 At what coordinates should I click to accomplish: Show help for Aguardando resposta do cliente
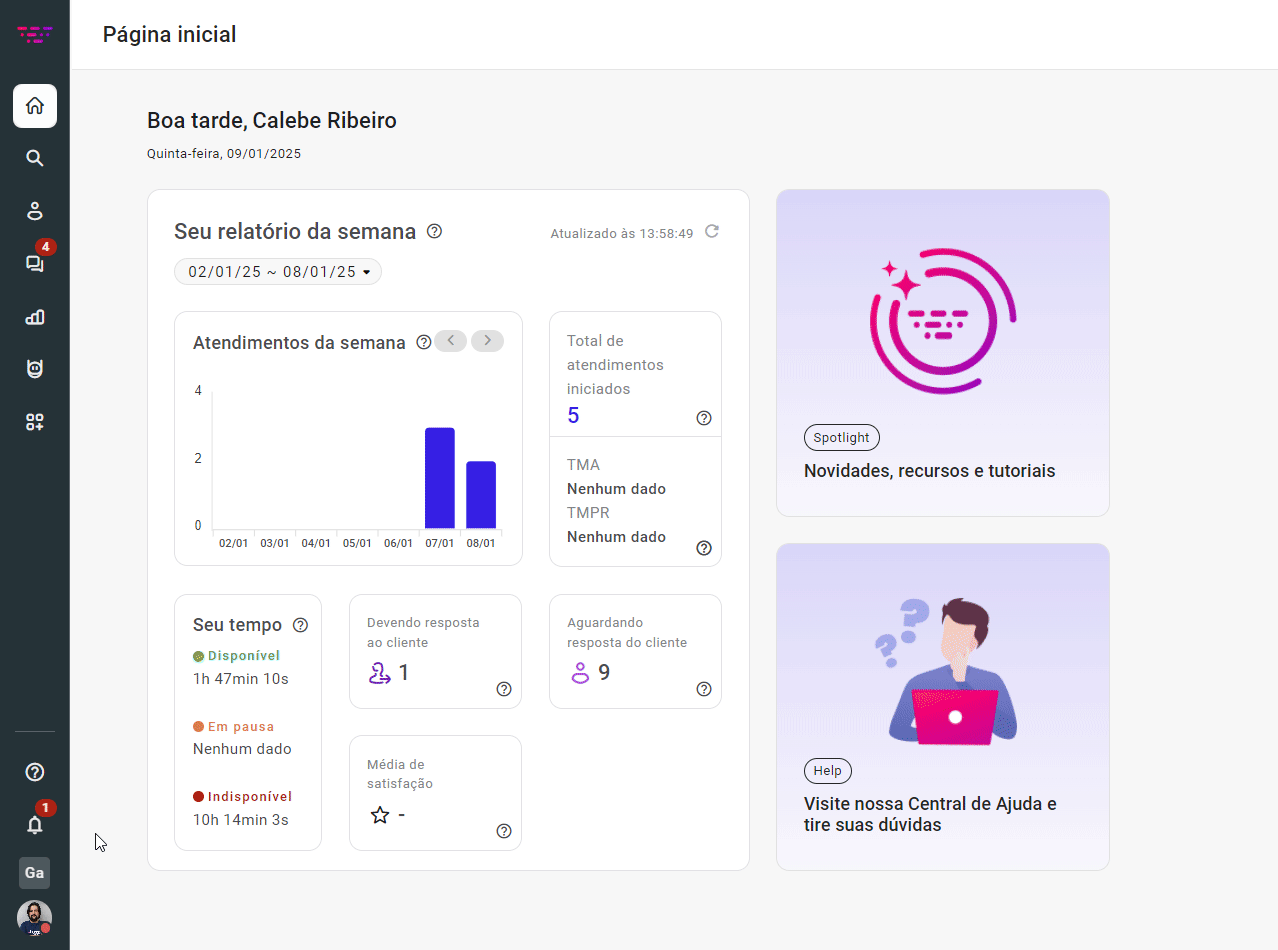point(704,689)
